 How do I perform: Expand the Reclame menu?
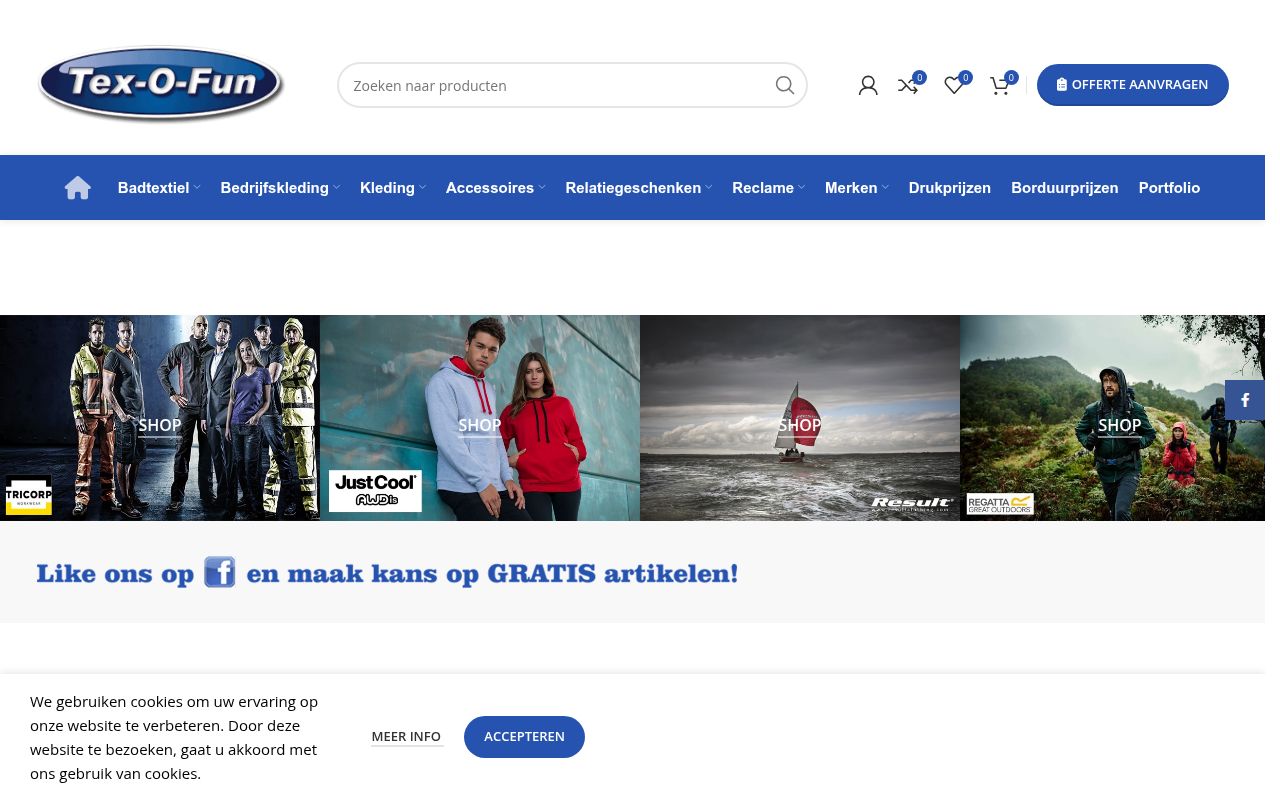click(x=768, y=188)
